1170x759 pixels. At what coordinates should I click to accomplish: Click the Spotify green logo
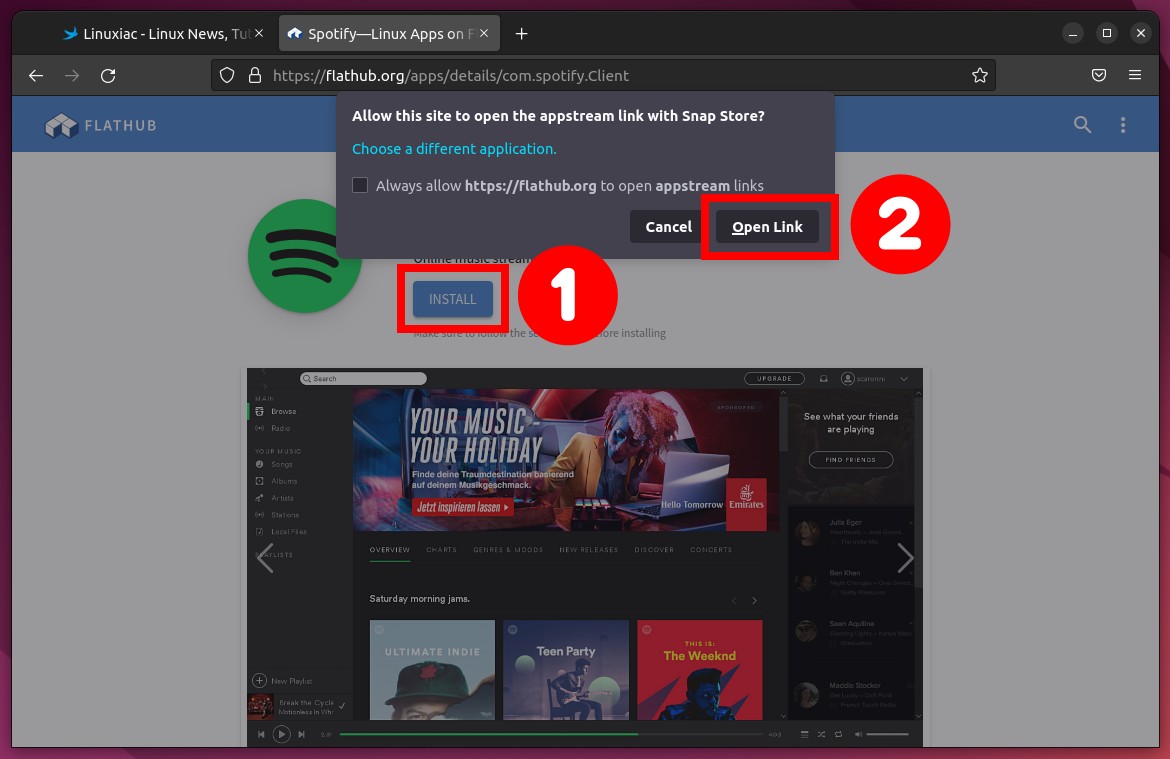coord(305,257)
